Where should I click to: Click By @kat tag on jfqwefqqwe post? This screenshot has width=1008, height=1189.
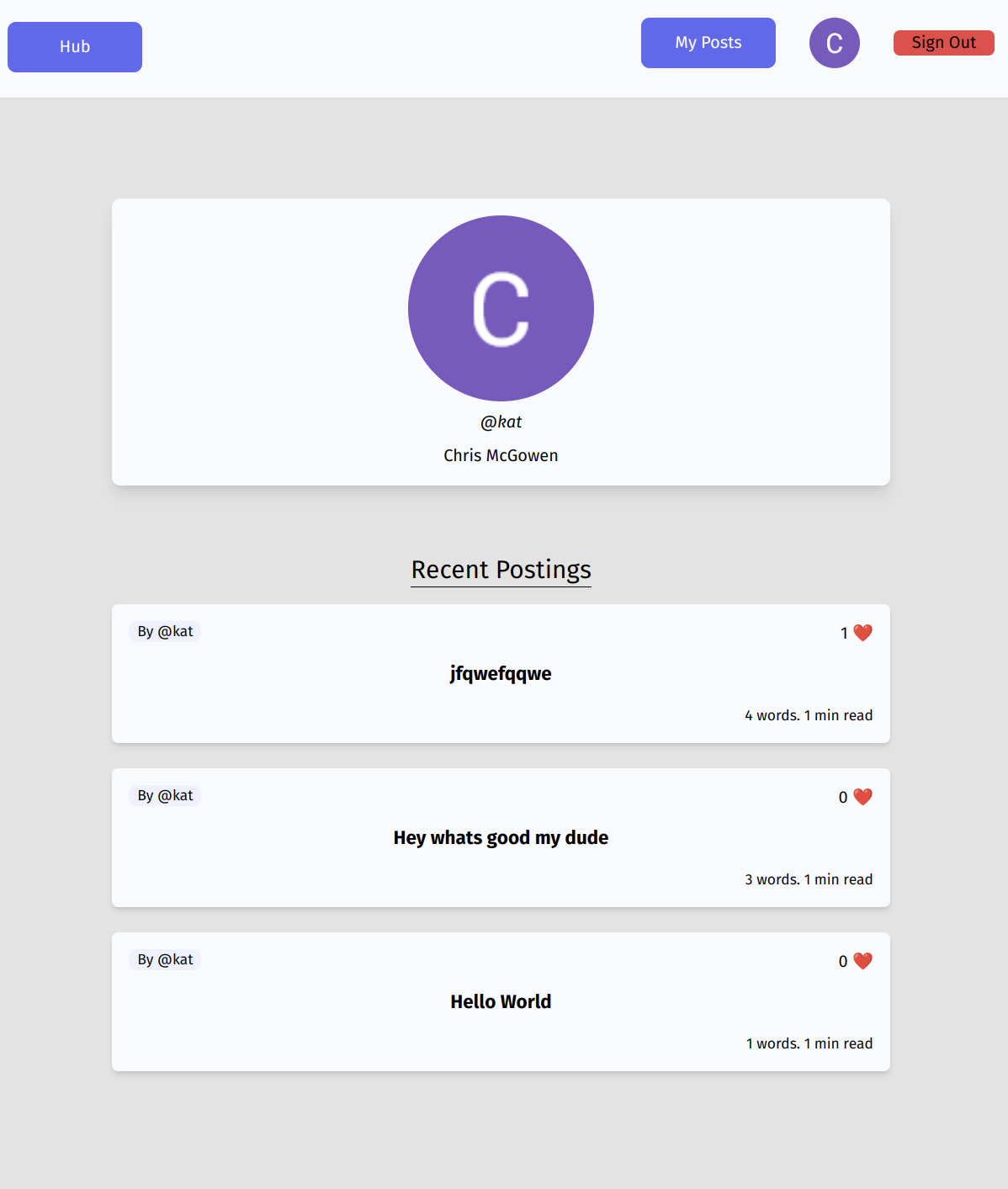tap(165, 632)
